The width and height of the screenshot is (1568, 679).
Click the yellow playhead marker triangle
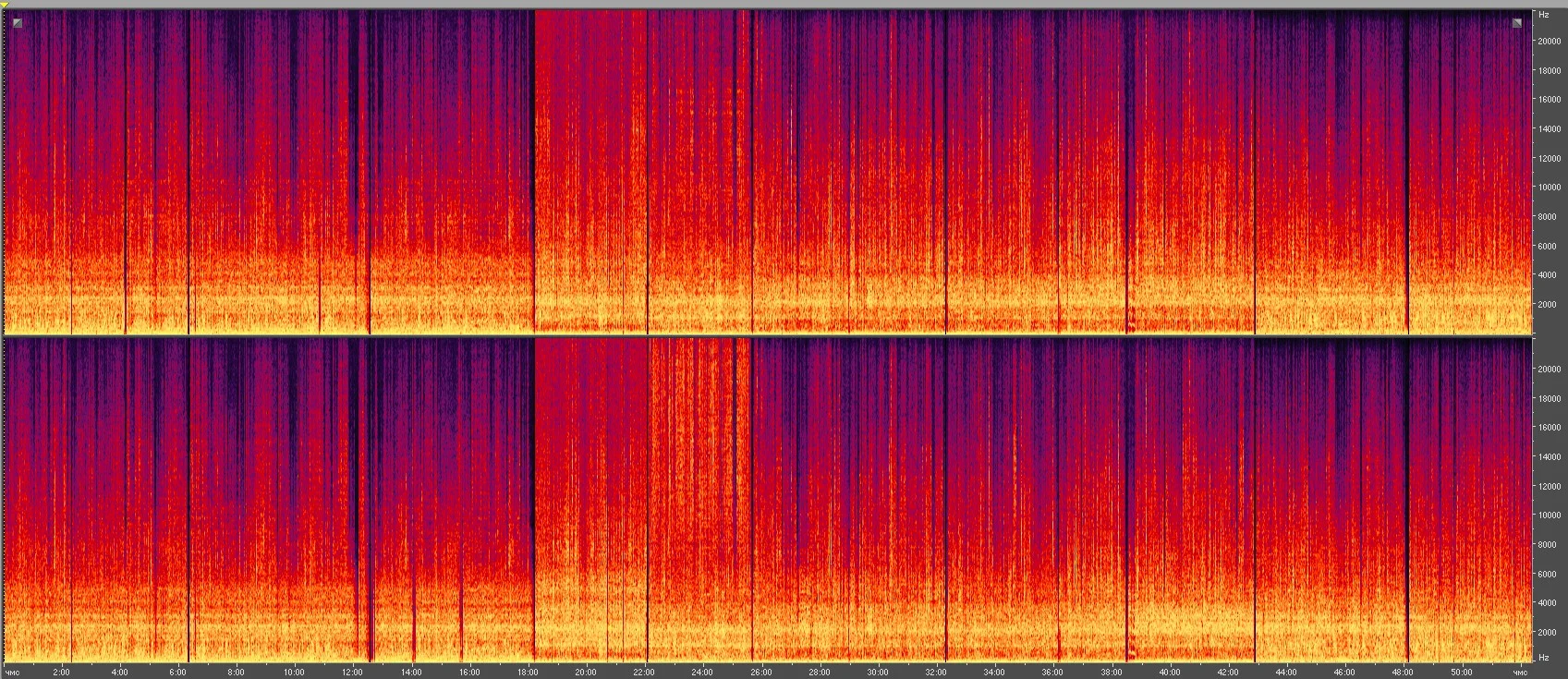pos(5,5)
